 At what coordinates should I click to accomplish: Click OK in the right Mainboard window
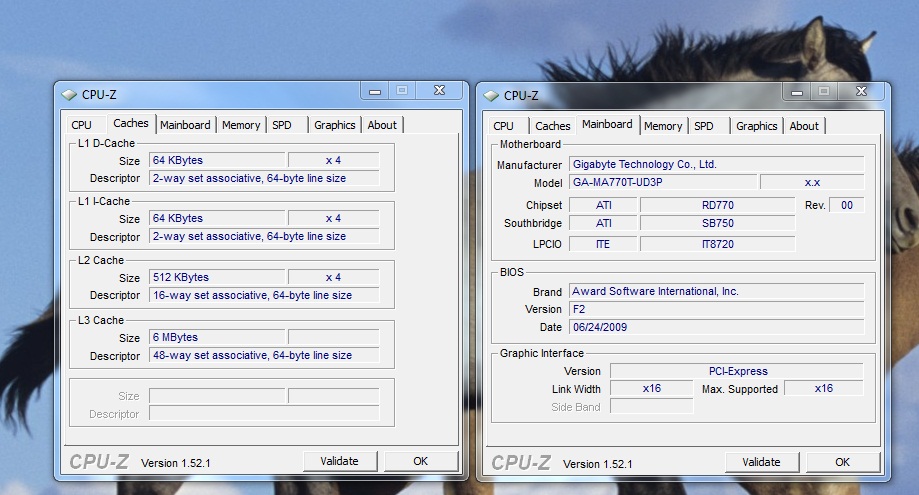(x=842, y=462)
